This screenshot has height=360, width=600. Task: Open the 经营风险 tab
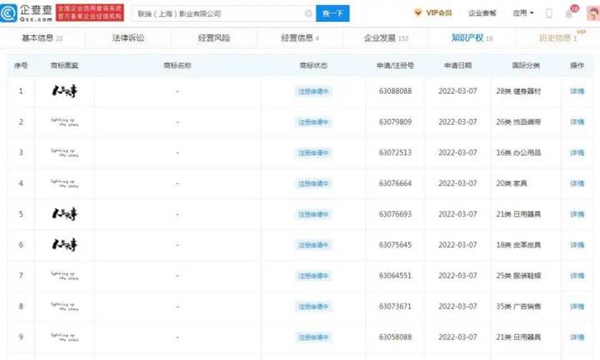pos(214,38)
